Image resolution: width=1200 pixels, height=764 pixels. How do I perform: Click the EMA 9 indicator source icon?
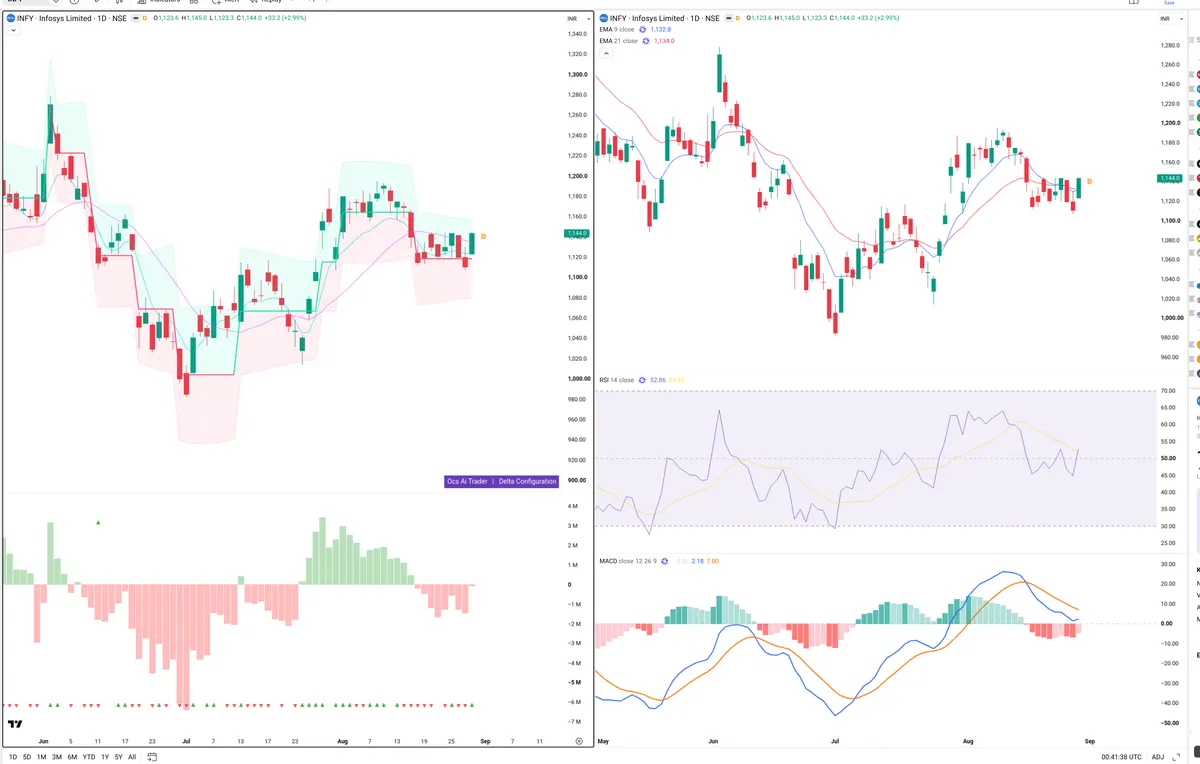click(x=644, y=30)
